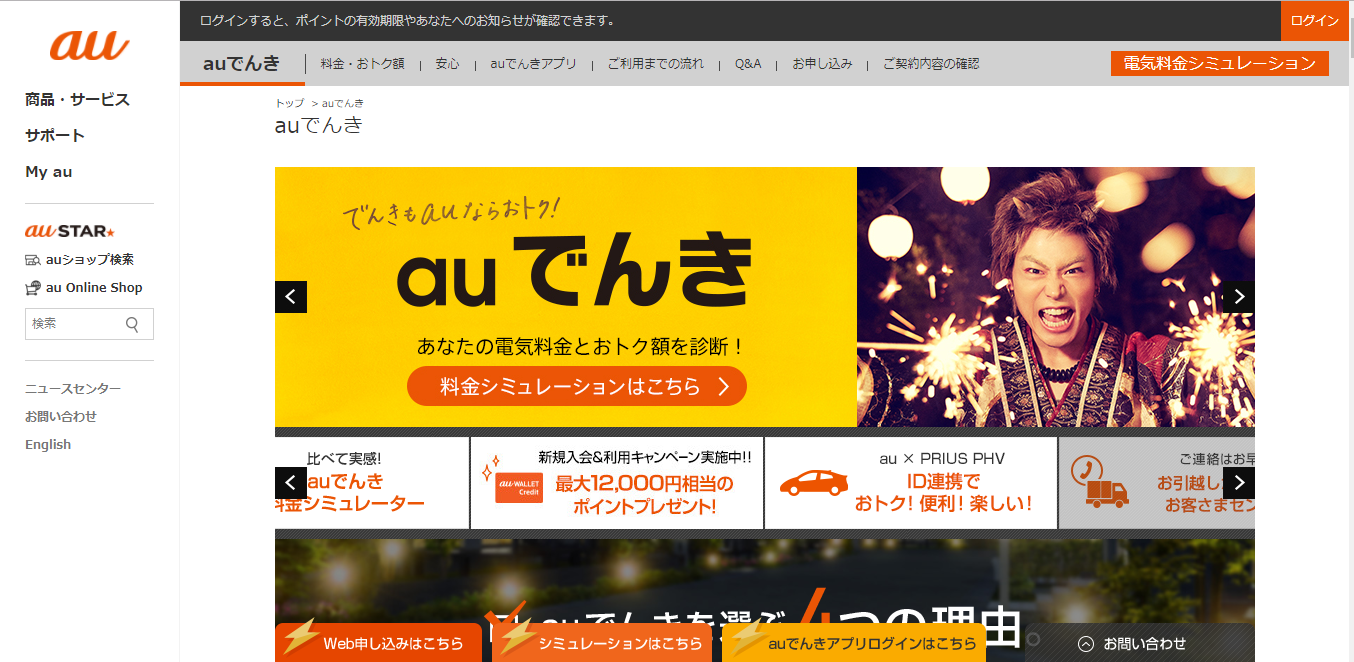1354x662 pixels.
Task: Open サポート in sidebar
Action: (x=55, y=136)
